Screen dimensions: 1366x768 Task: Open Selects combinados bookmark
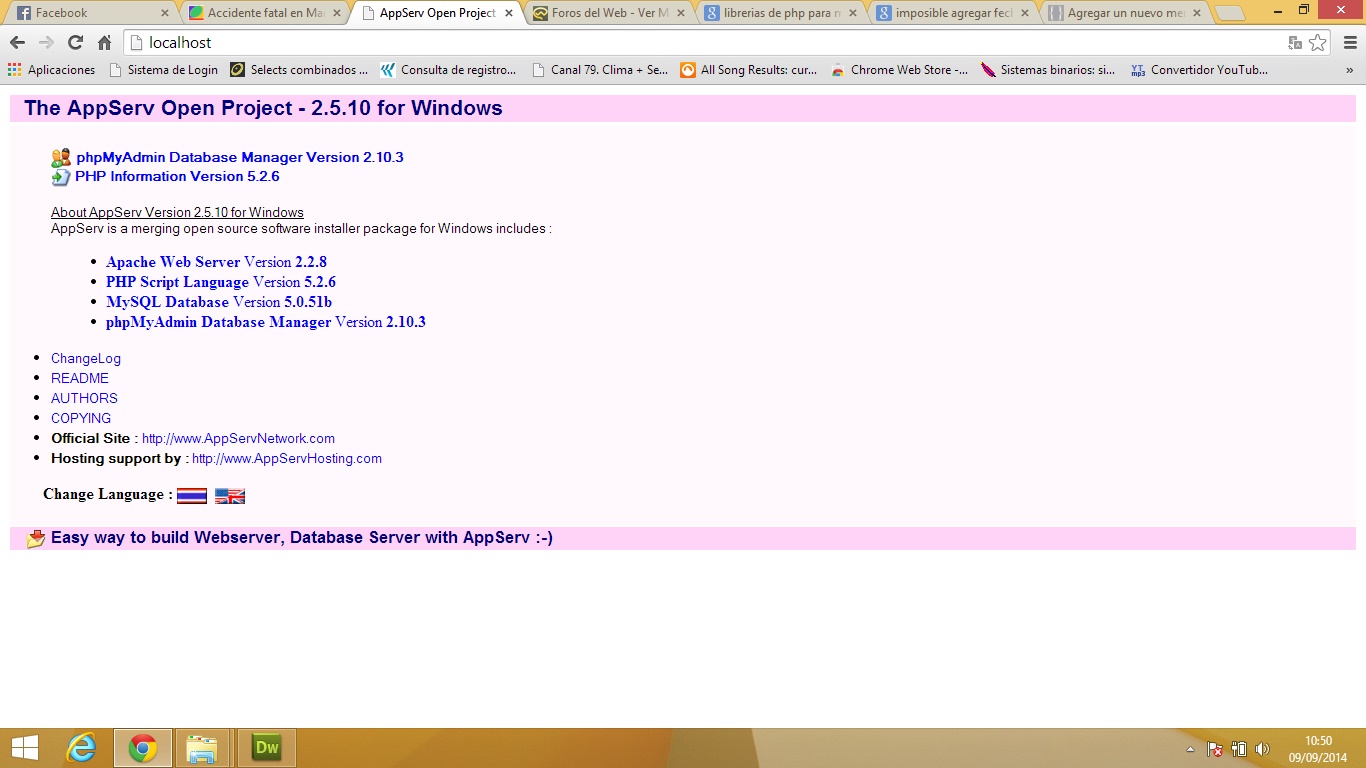tap(299, 70)
